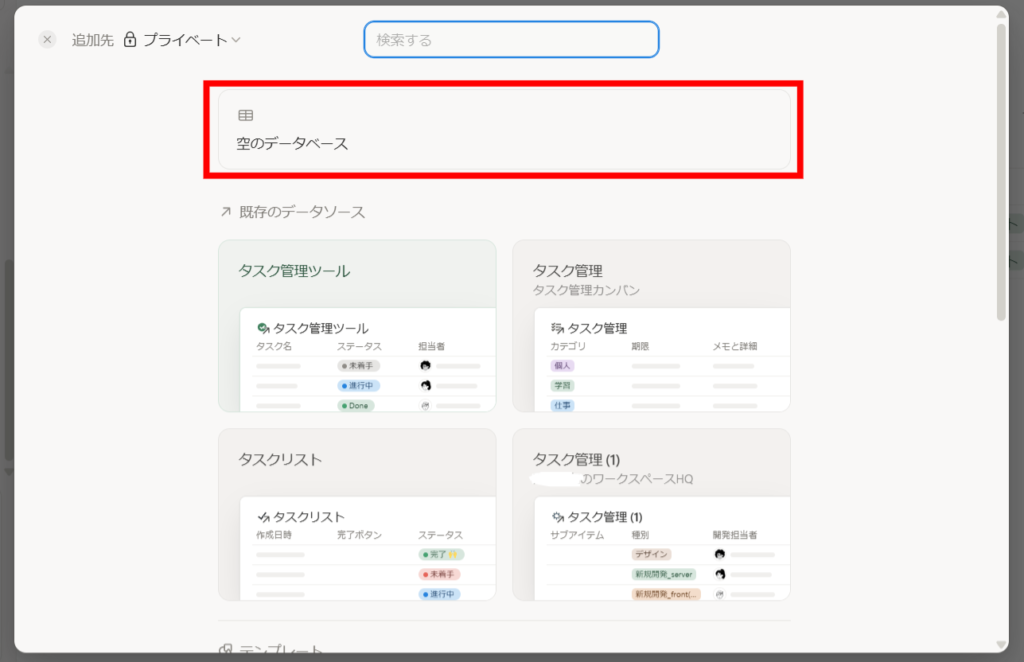This screenshot has width=1024, height=662.
Task: Click the checkmark icon in タスク管理ツール preview
Action: 263,328
